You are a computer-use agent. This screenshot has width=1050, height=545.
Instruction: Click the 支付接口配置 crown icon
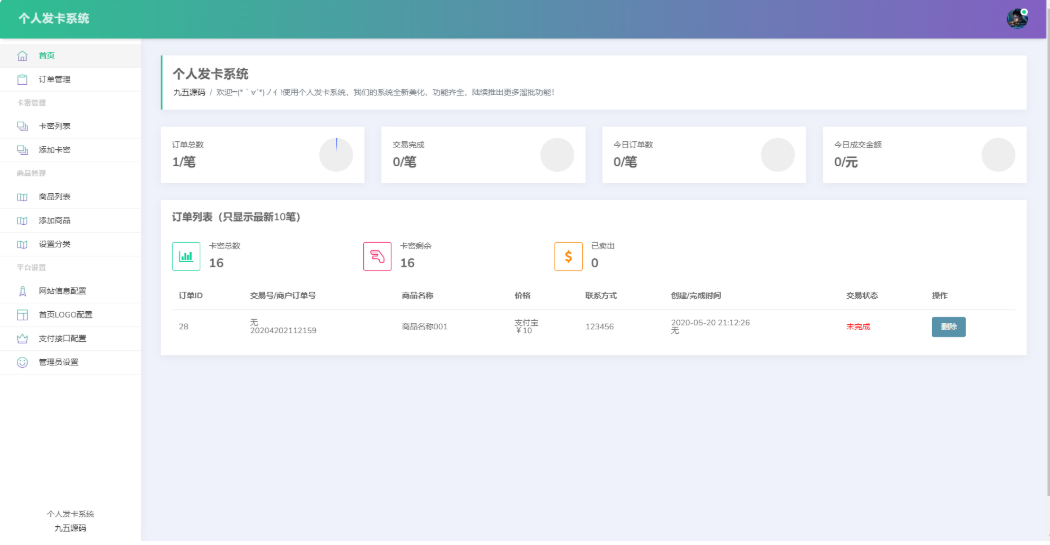[22, 338]
